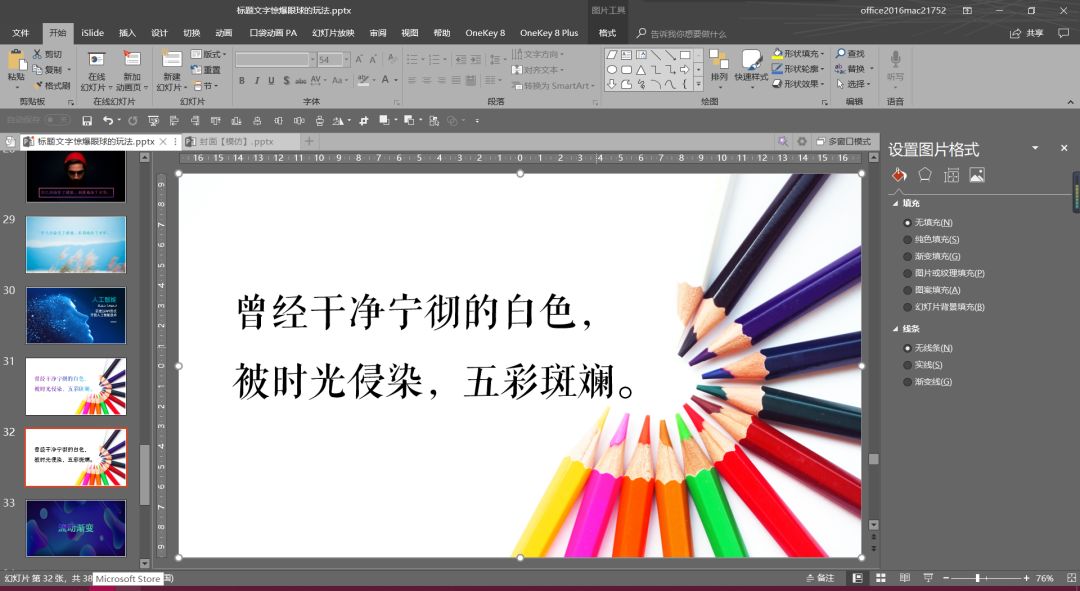Select No line (无线条) radio option
1080x591 pixels.
point(907,348)
